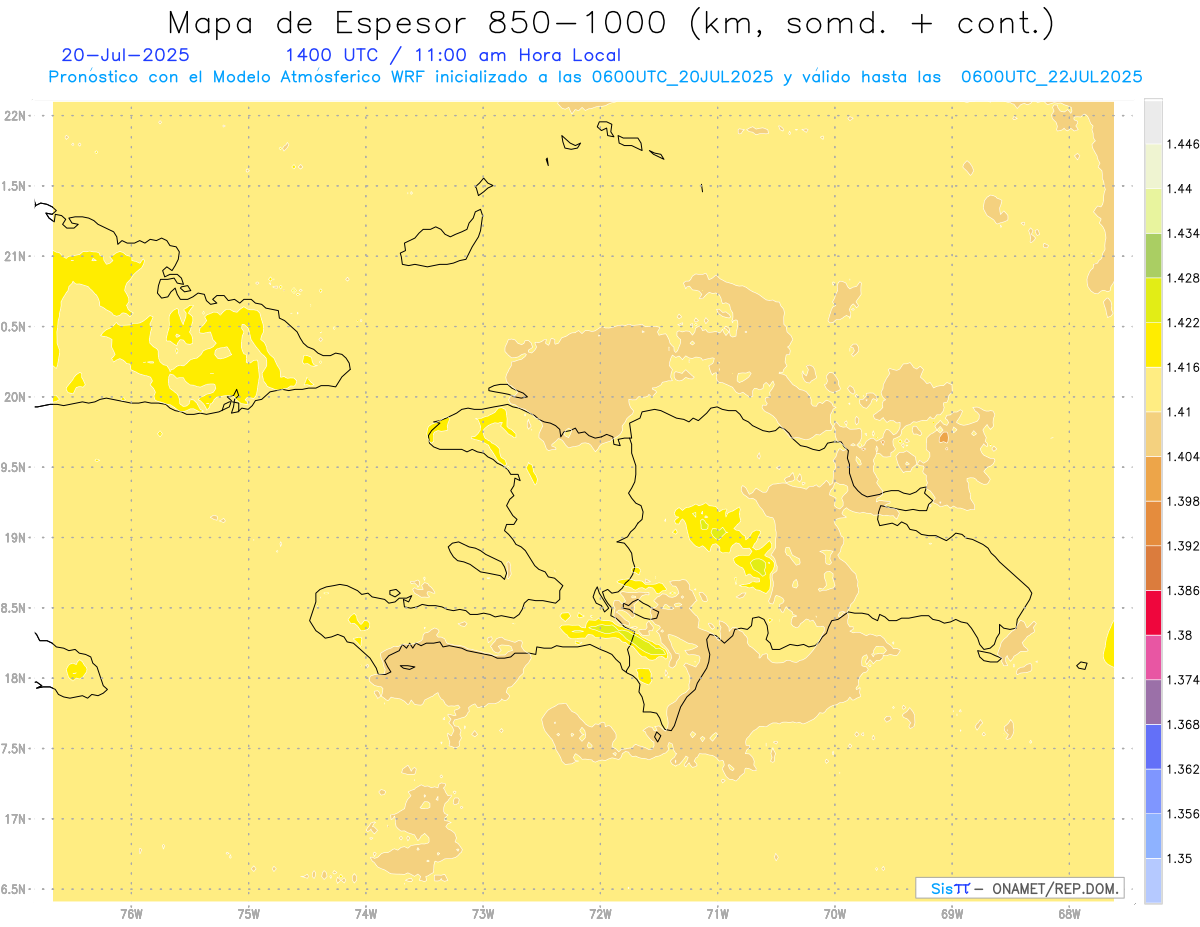This screenshot has height=927, width=1200.
Task: Select the bright yellow swatch between 1.416 and 1.422
Action: 1153,344
